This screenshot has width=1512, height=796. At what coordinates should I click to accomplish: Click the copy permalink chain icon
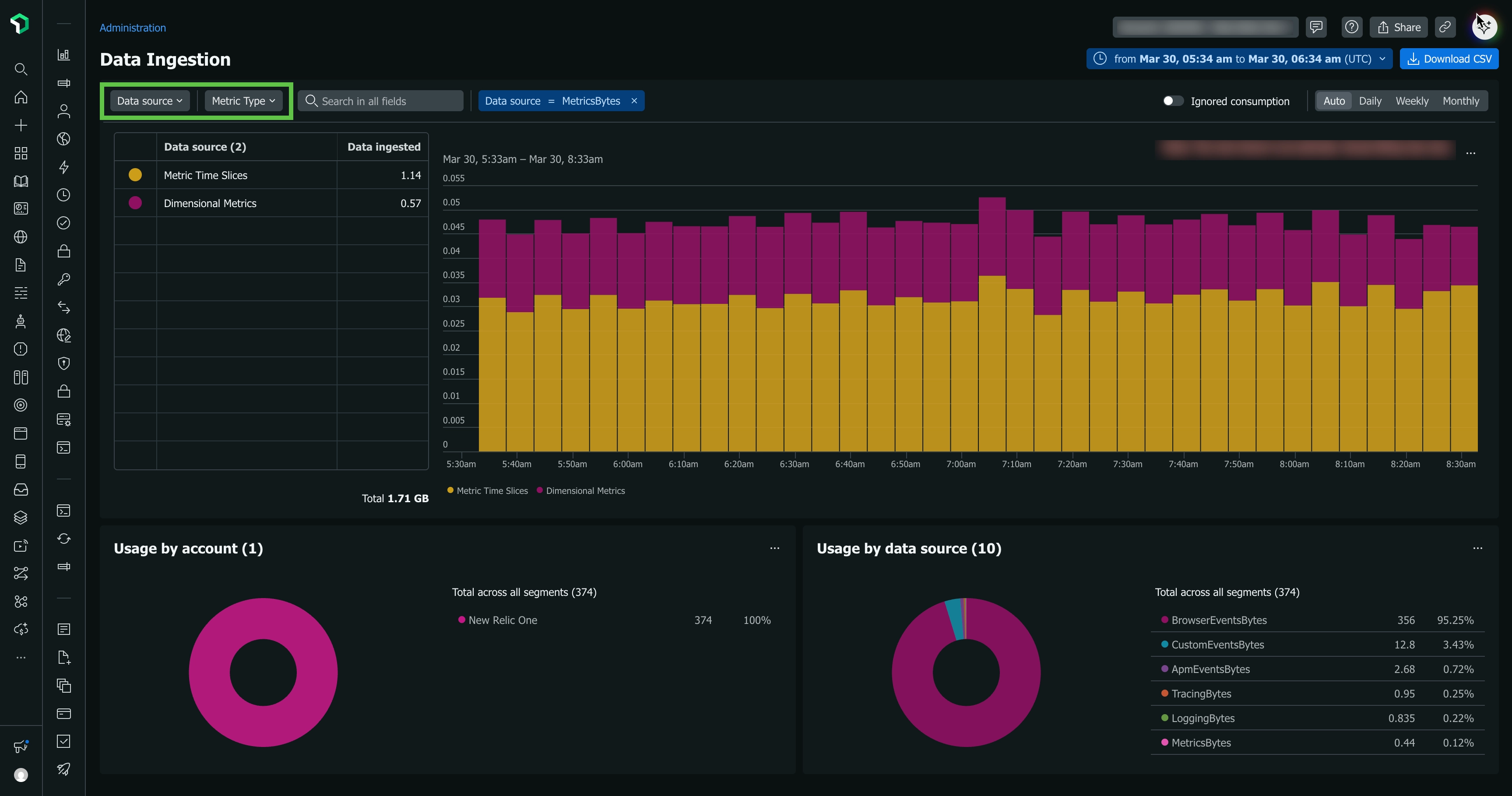[x=1445, y=27]
